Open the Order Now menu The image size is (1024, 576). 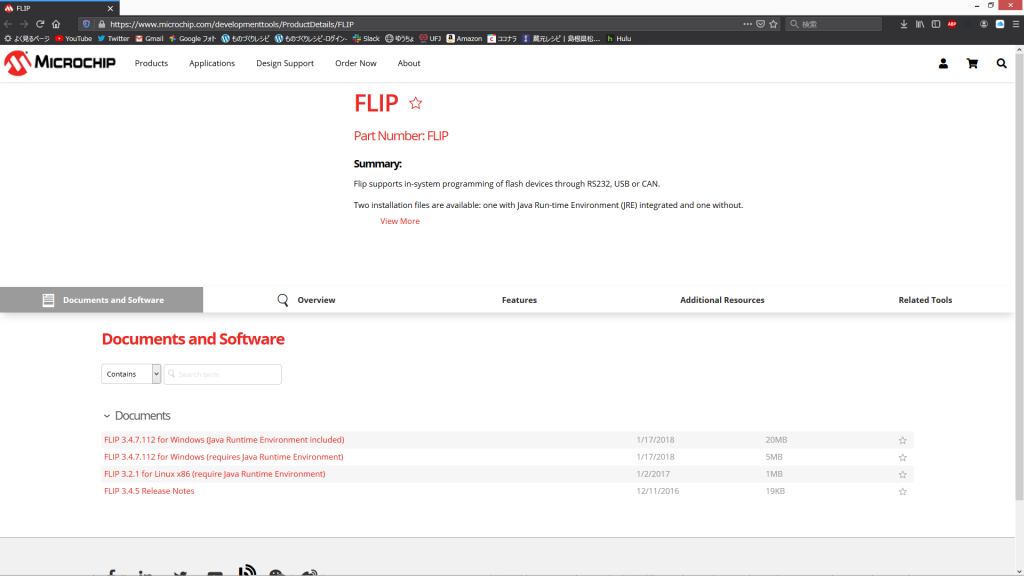point(355,63)
